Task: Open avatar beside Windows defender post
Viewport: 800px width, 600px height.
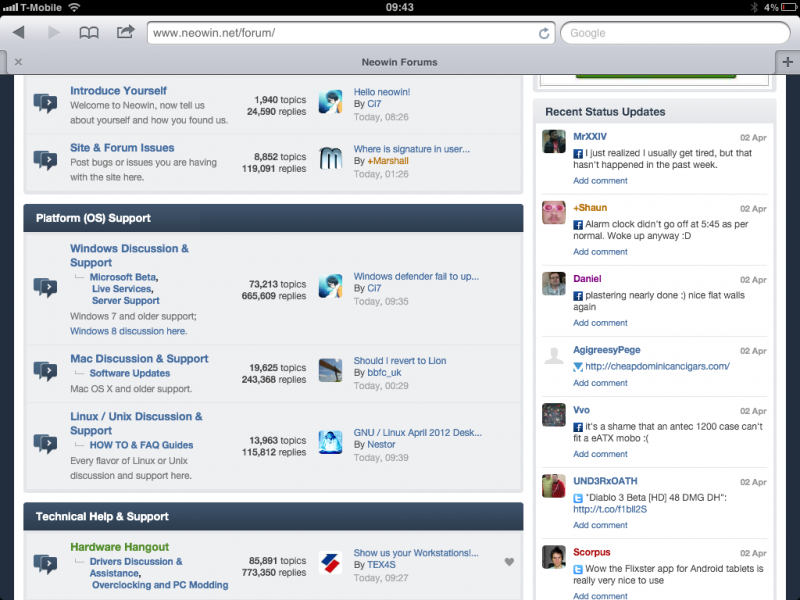Action: point(330,286)
